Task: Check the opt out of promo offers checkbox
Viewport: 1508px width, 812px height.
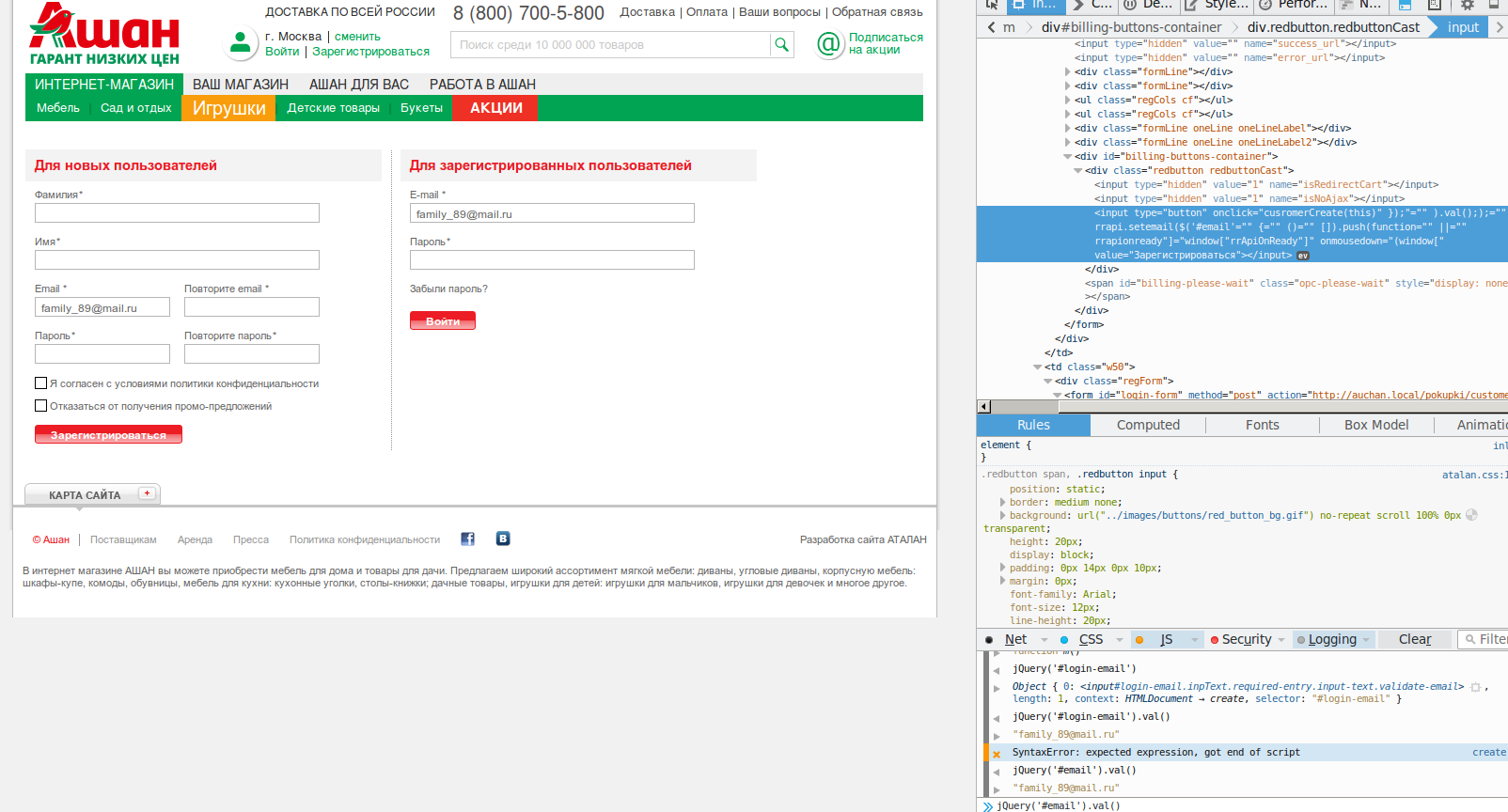Action: 40,405
